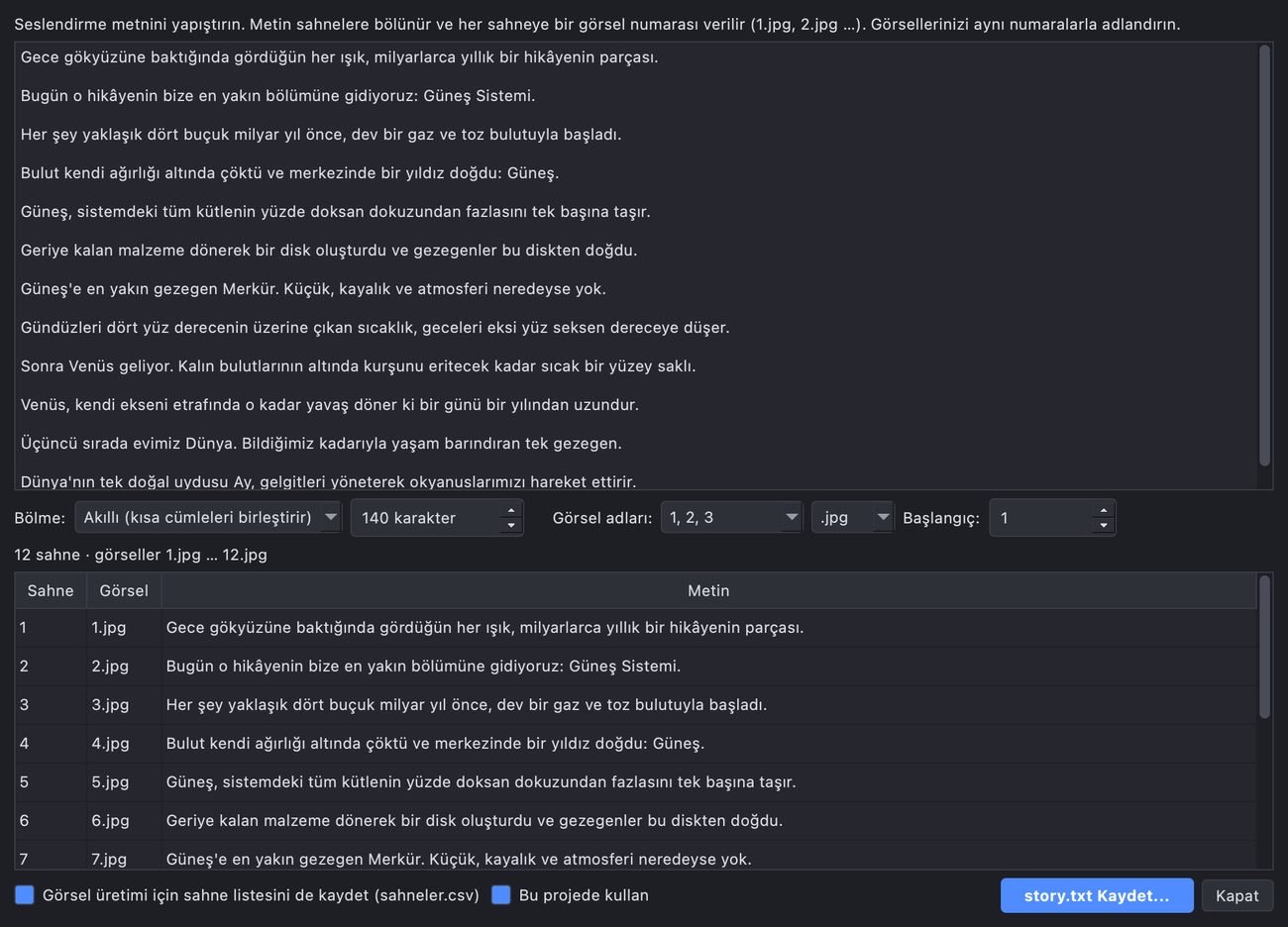
Task: Select the 5.jpg cell in scene table
Action: (x=124, y=782)
